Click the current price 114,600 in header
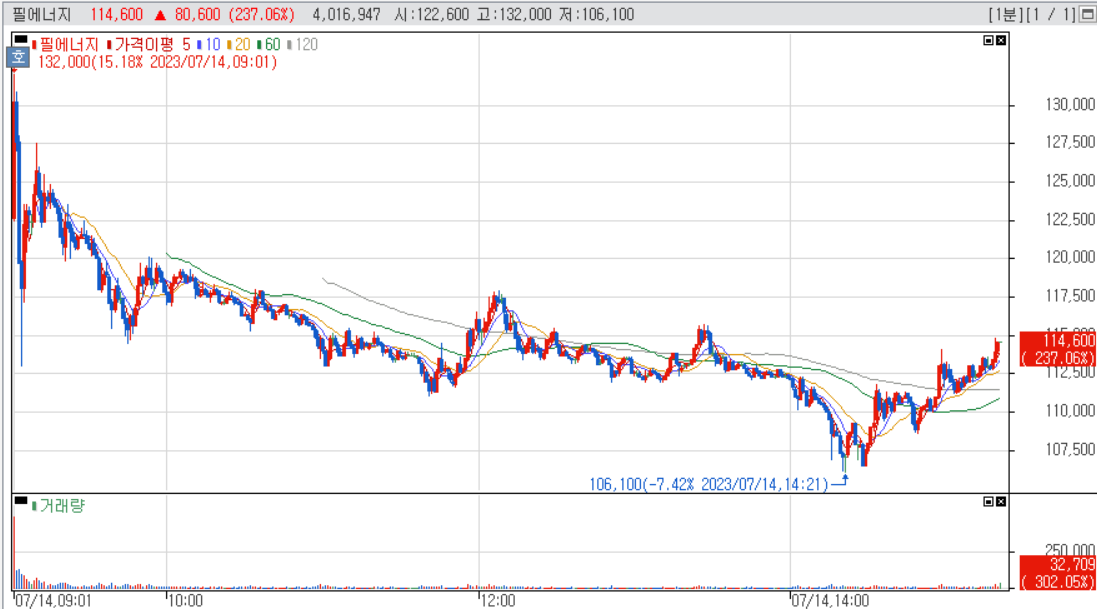1097x609 pixels. coord(116,15)
